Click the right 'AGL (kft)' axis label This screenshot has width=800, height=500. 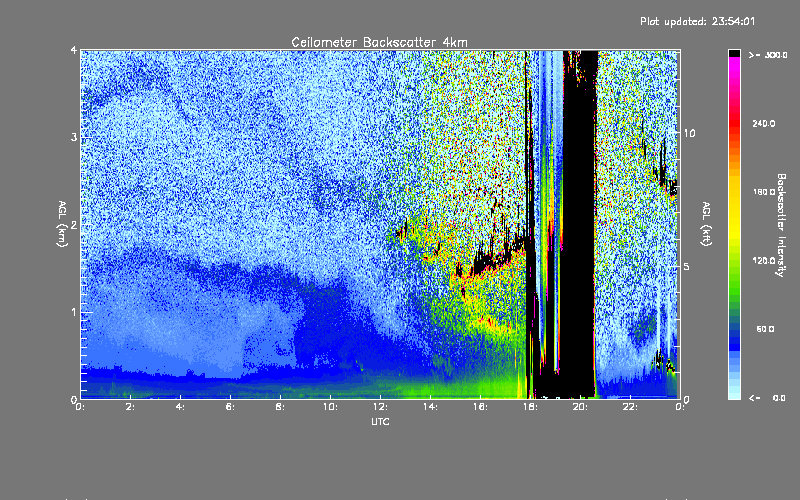click(x=706, y=224)
